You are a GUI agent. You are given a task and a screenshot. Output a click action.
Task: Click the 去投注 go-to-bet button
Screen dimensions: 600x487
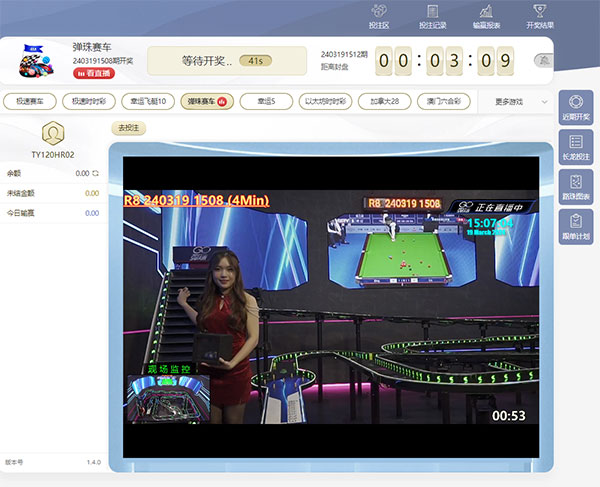(128, 128)
